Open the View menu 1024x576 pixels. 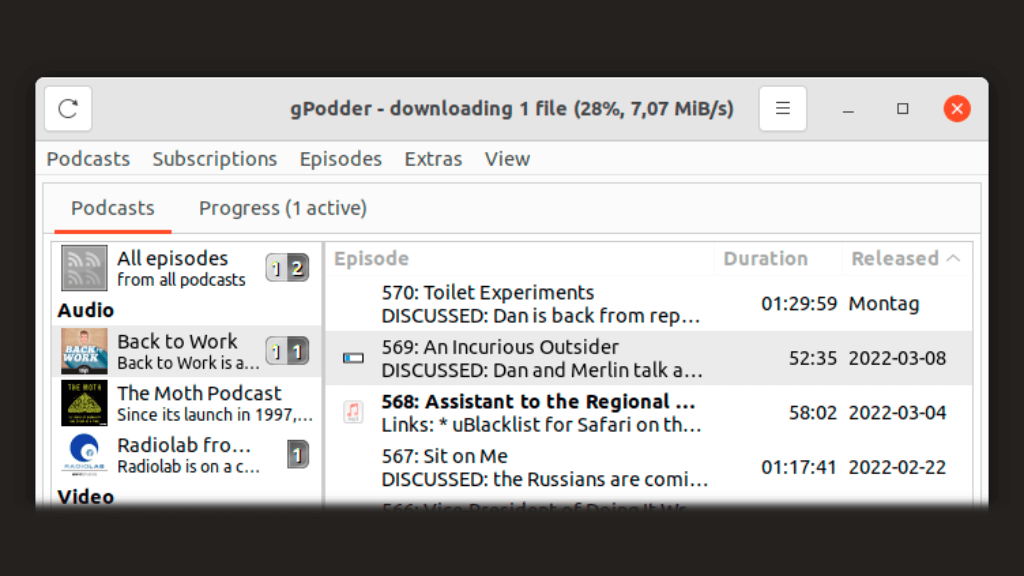pyautogui.click(x=507, y=159)
